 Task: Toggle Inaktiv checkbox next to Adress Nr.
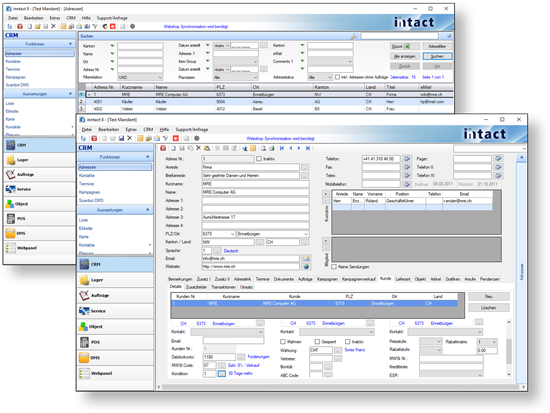(259, 159)
